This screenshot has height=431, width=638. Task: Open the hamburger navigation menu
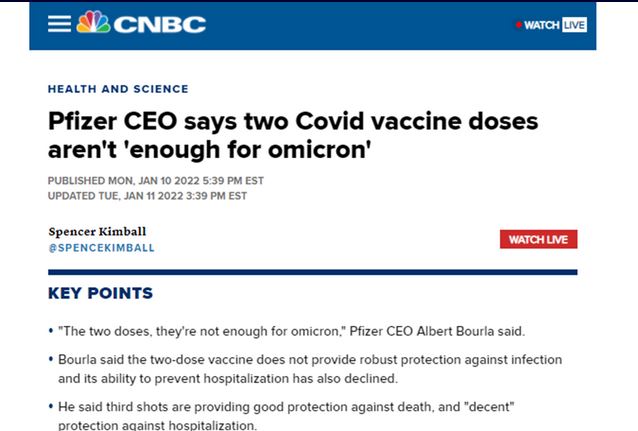[x=60, y=24]
